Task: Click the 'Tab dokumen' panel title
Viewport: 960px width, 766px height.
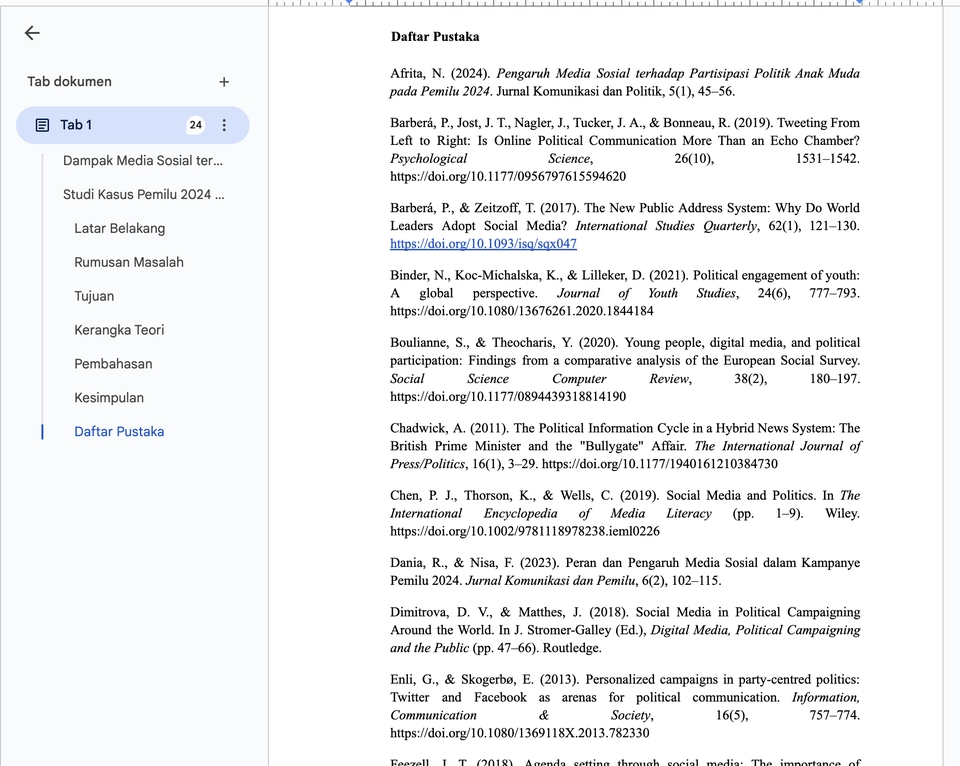Action: 69,82
